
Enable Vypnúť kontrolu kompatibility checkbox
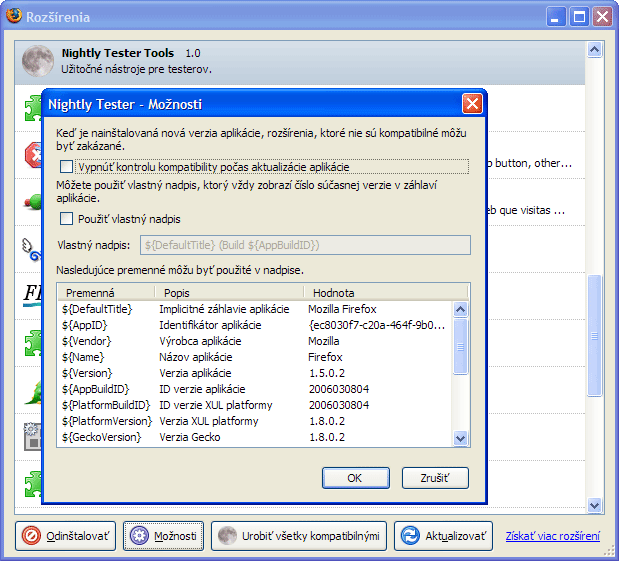(66, 167)
